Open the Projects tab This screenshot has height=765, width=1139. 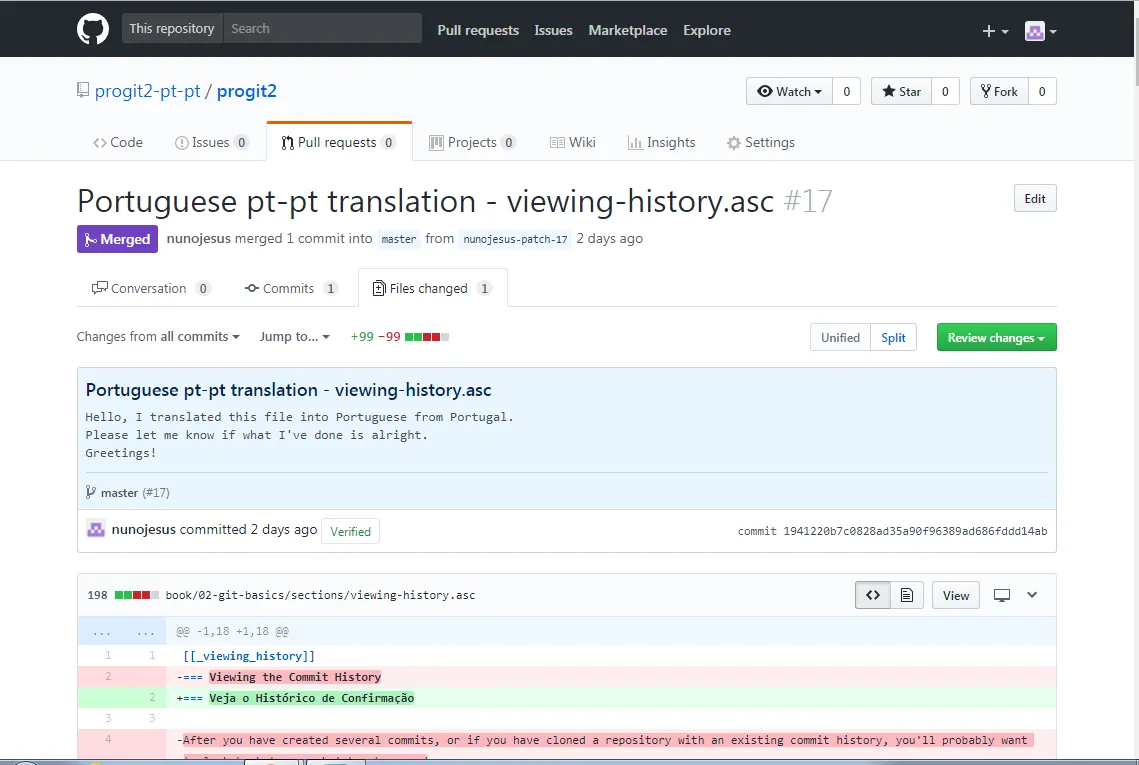(472, 142)
